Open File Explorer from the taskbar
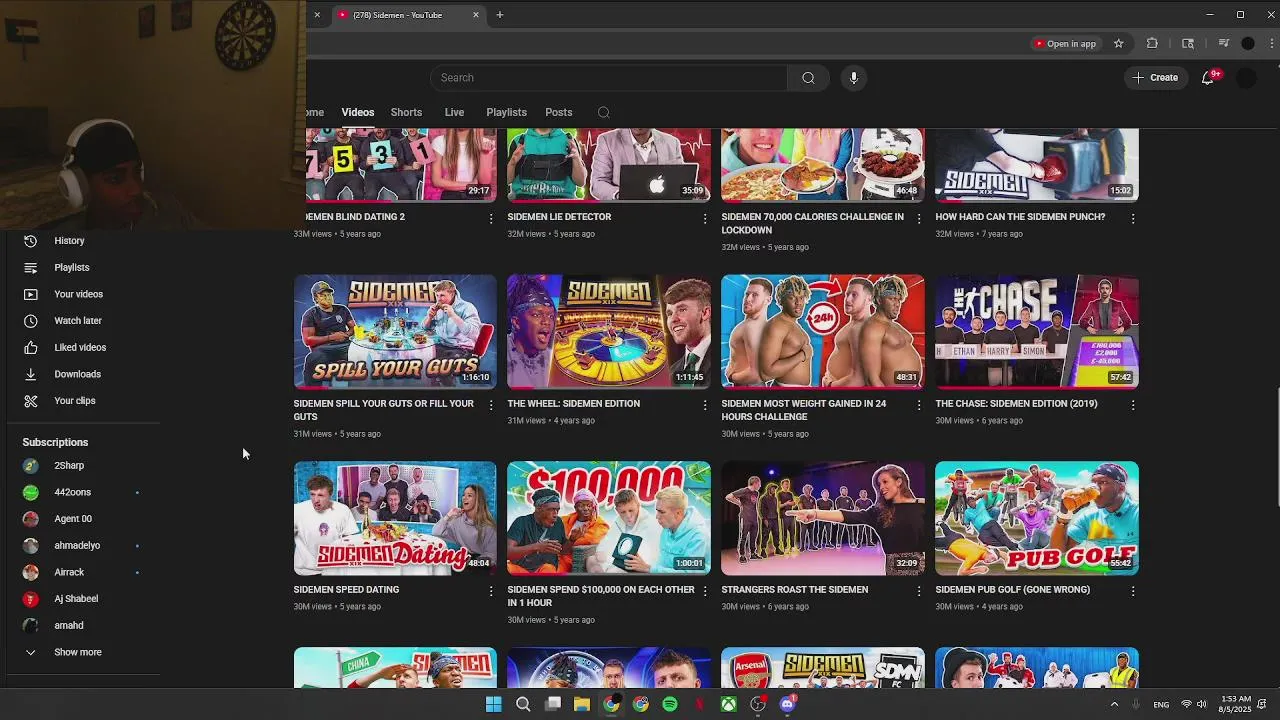Screen dimensions: 1280x720 (x=582, y=704)
